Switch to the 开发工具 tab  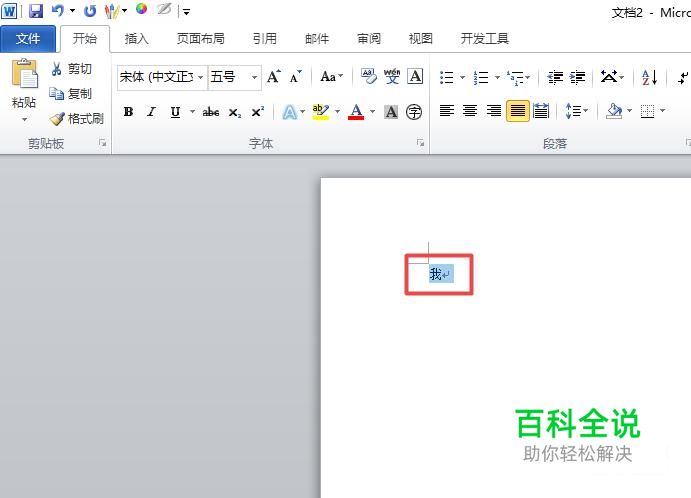pyautogui.click(x=484, y=39)
